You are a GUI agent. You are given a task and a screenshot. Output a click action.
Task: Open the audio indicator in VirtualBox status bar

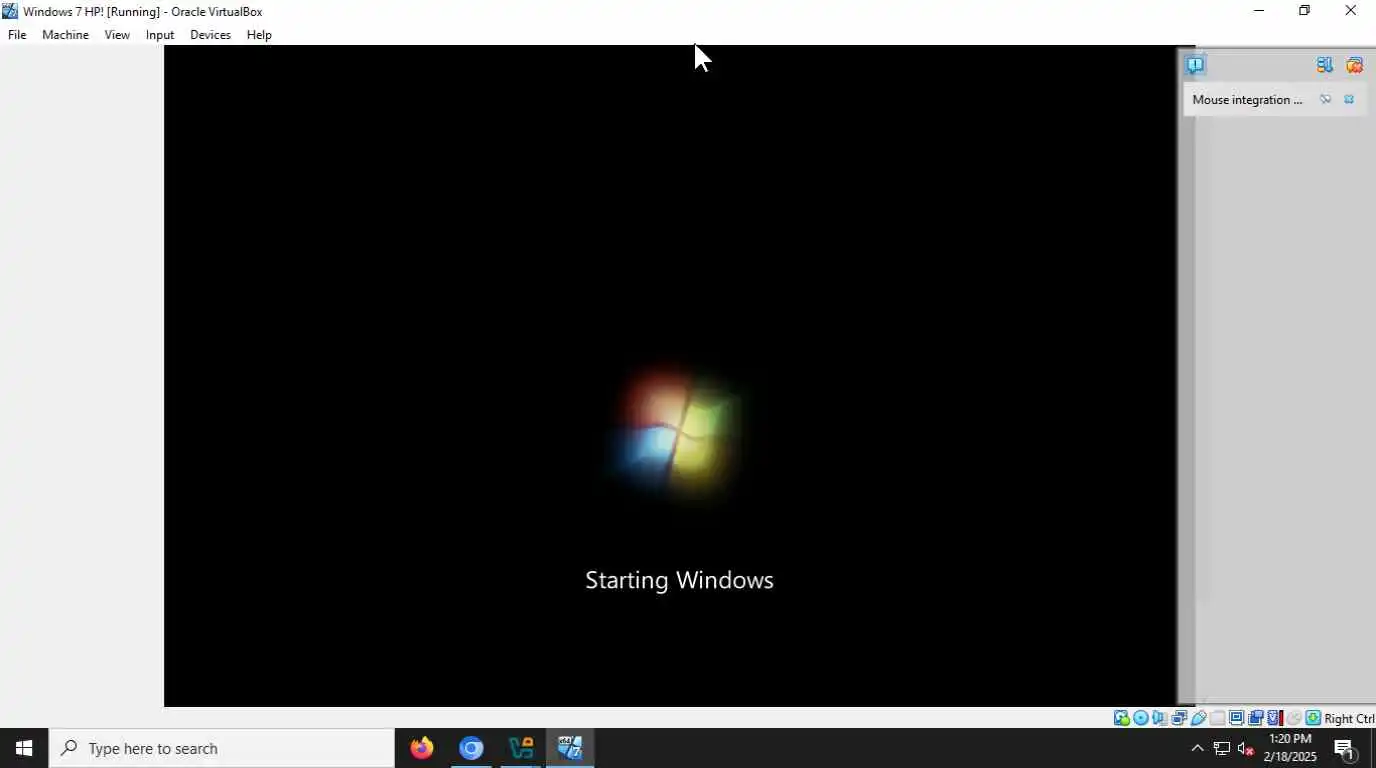[x=1160, y=718]
